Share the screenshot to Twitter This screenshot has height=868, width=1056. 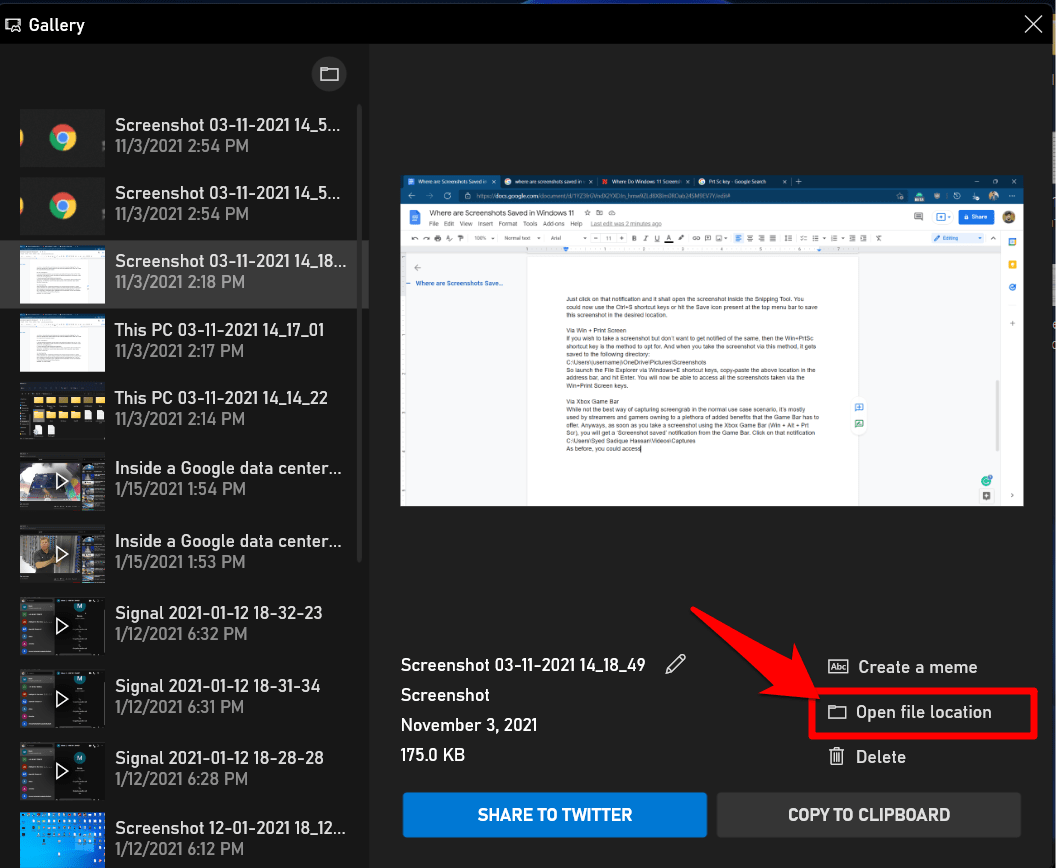click(x=554, y=815)
